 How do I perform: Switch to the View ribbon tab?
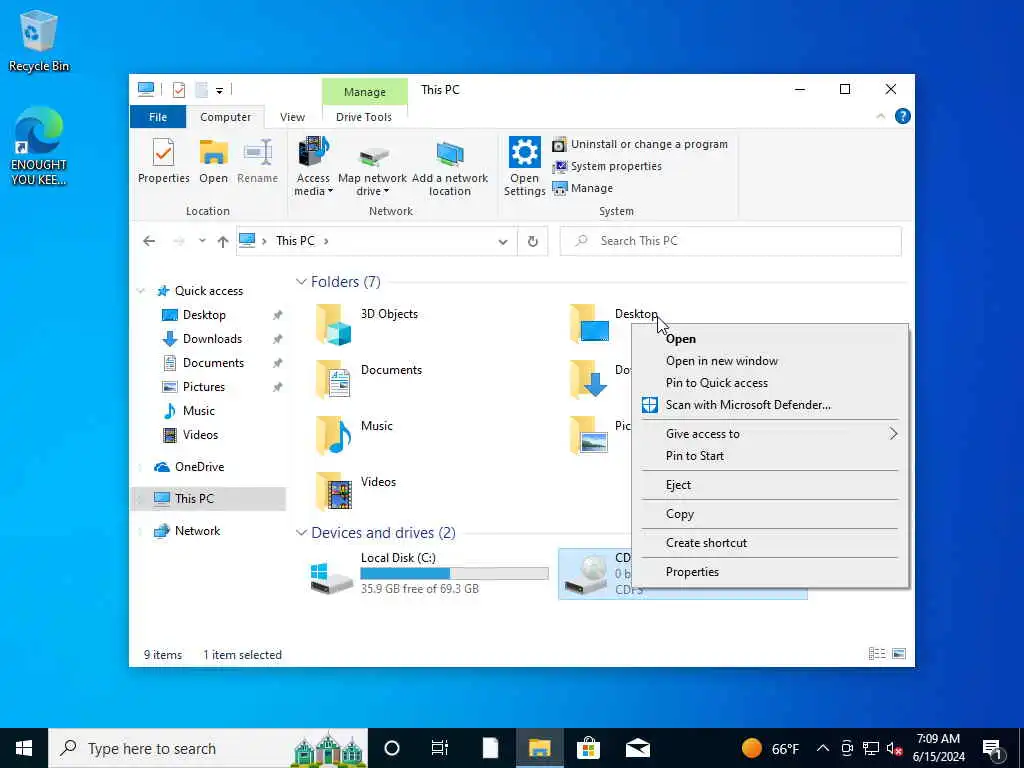coord(293,117)
